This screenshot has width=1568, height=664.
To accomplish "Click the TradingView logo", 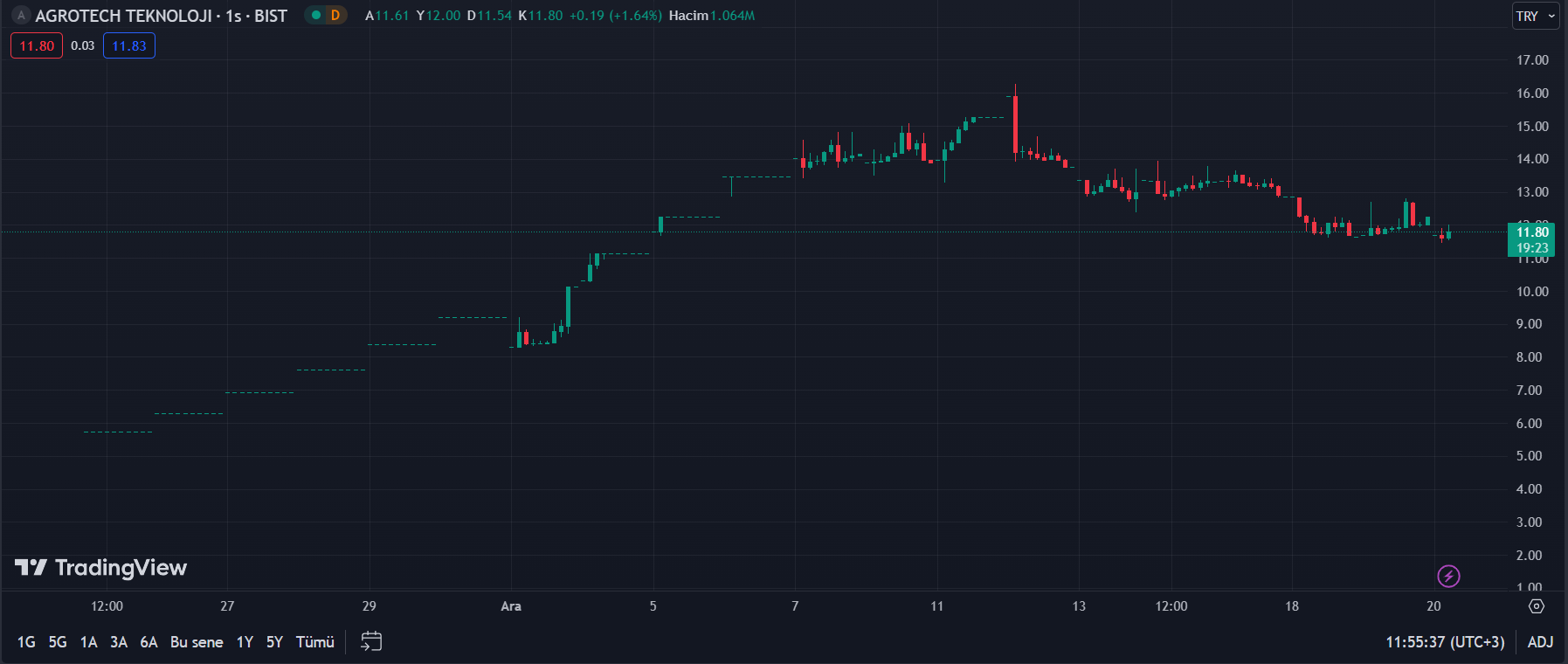I will point(101,568).
